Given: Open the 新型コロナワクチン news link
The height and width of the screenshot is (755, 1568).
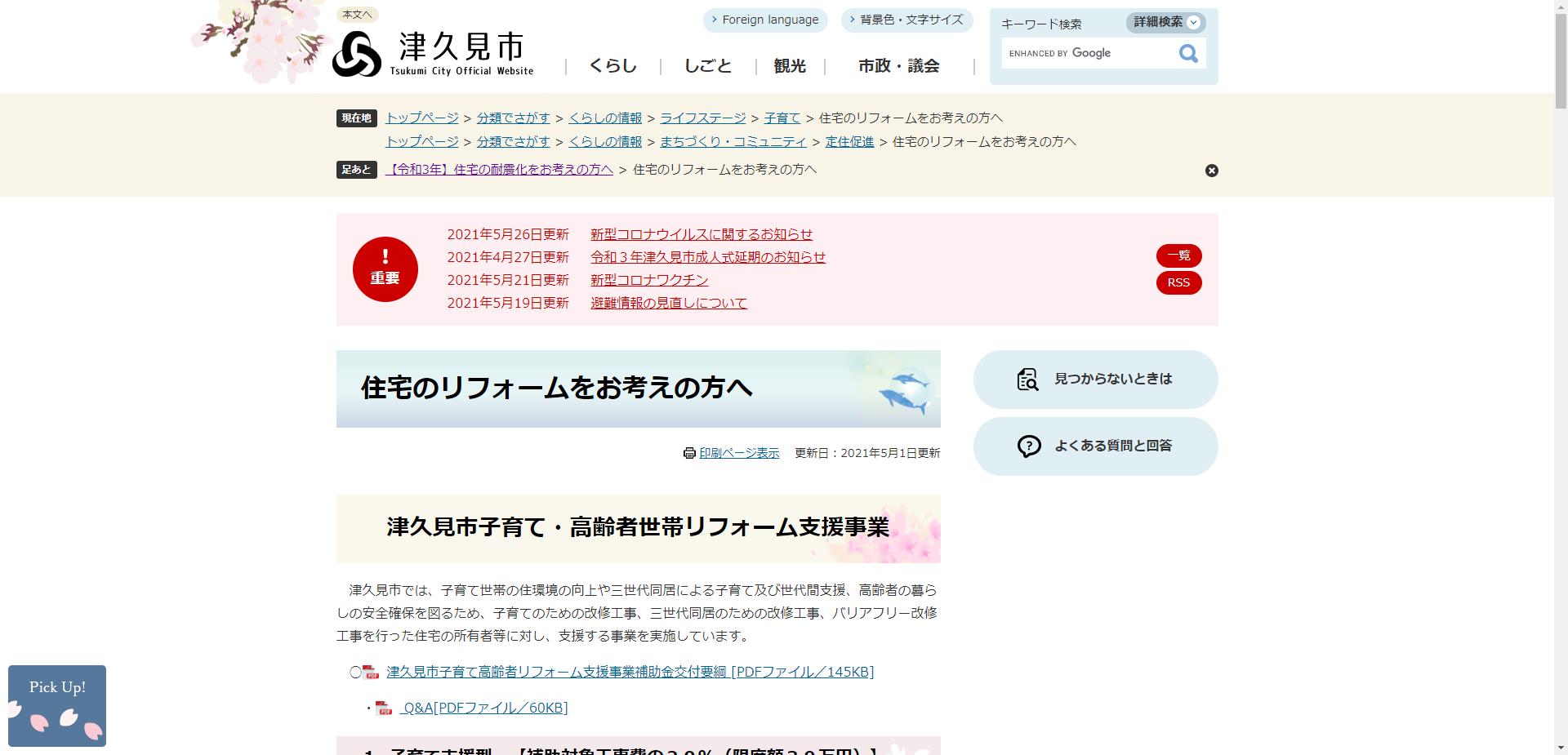Looking at the screenshot, I should (x=648, y=279).
